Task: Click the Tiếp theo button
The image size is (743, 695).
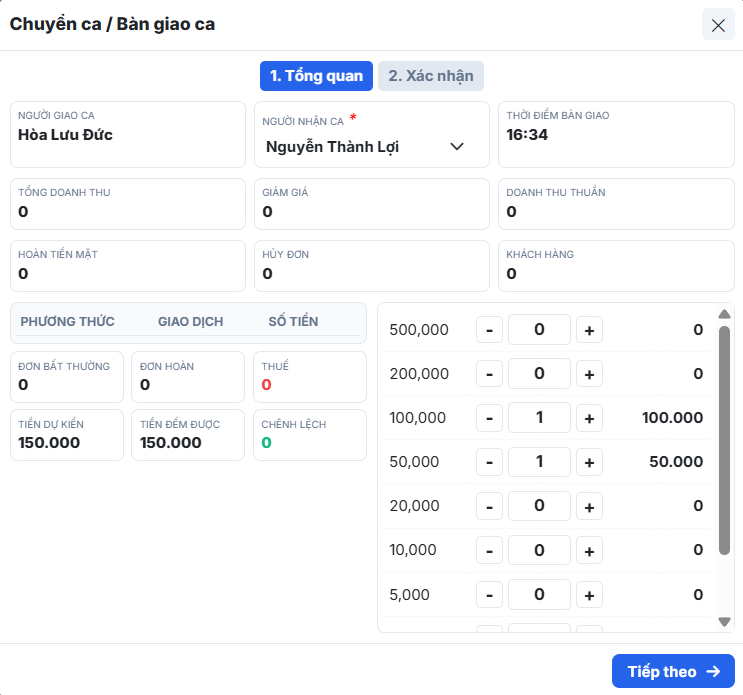Action: click(x=673, y=671)
